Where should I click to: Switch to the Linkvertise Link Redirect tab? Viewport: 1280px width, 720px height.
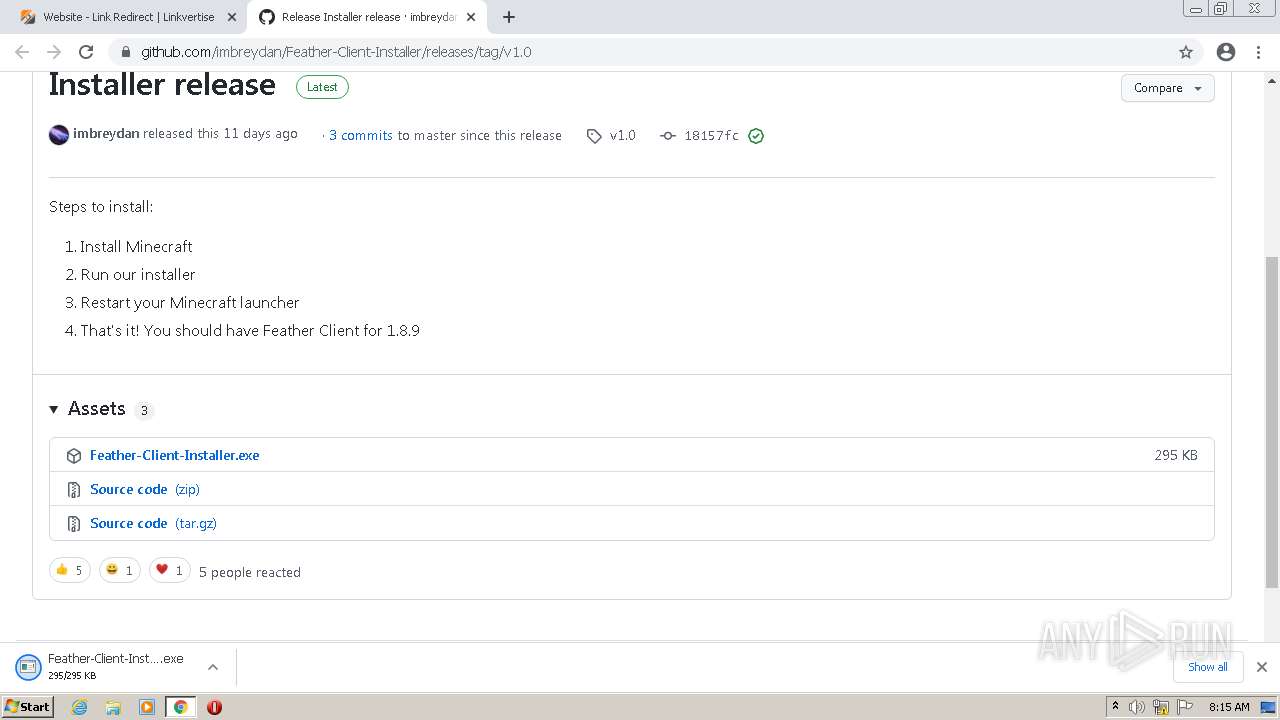point(128,17)
